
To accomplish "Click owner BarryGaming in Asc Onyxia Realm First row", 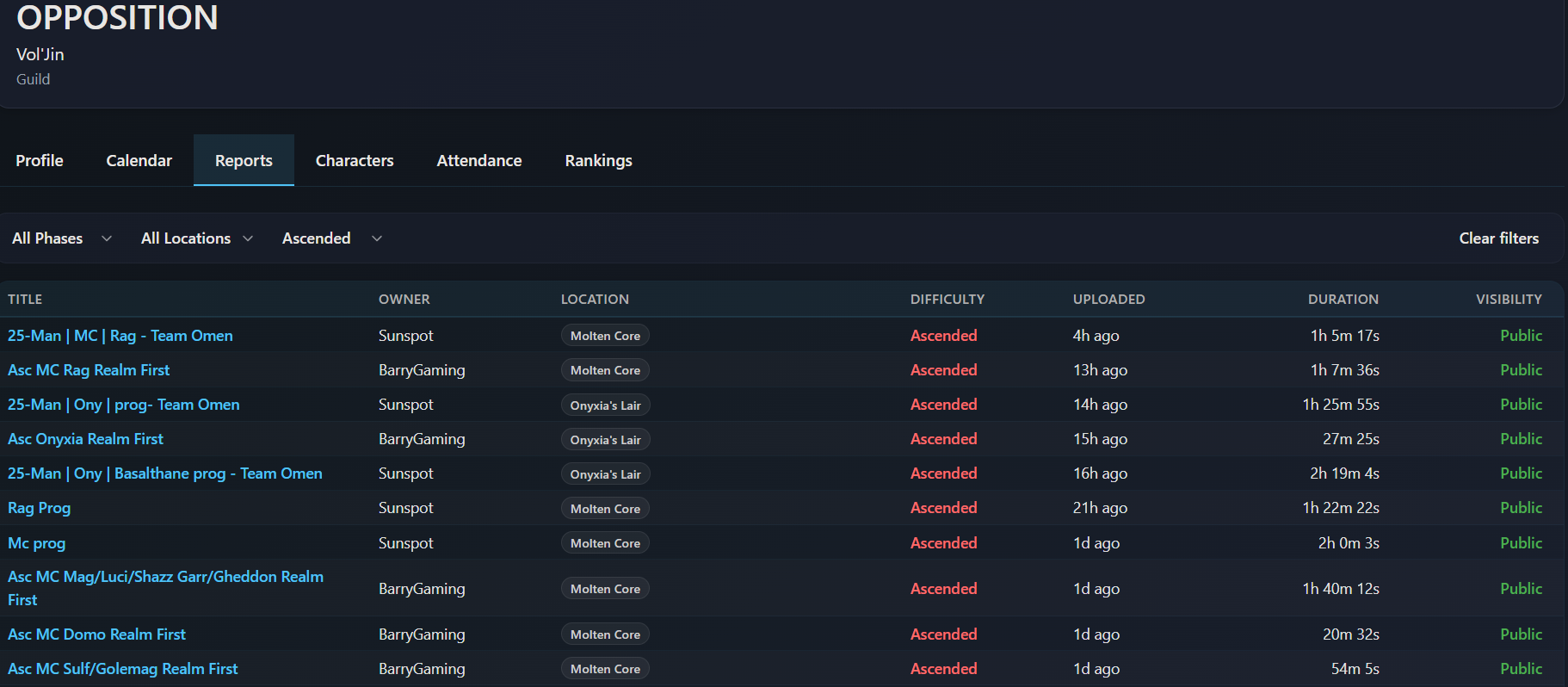I will pos(422,439).
